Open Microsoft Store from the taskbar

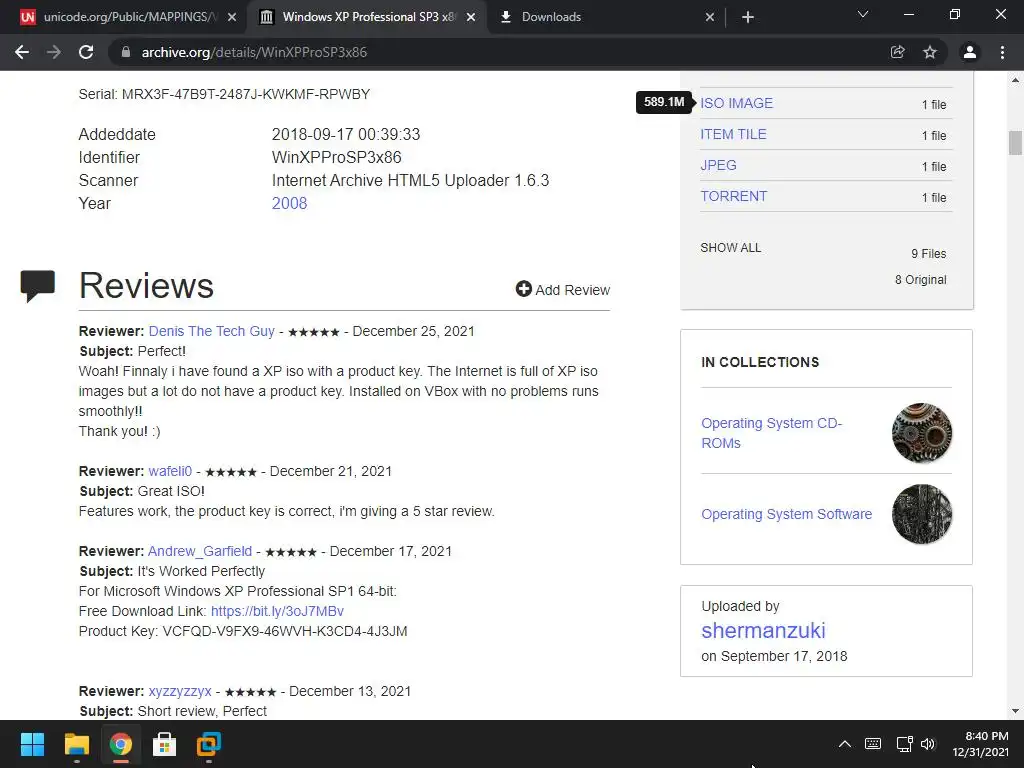[165, 744]
